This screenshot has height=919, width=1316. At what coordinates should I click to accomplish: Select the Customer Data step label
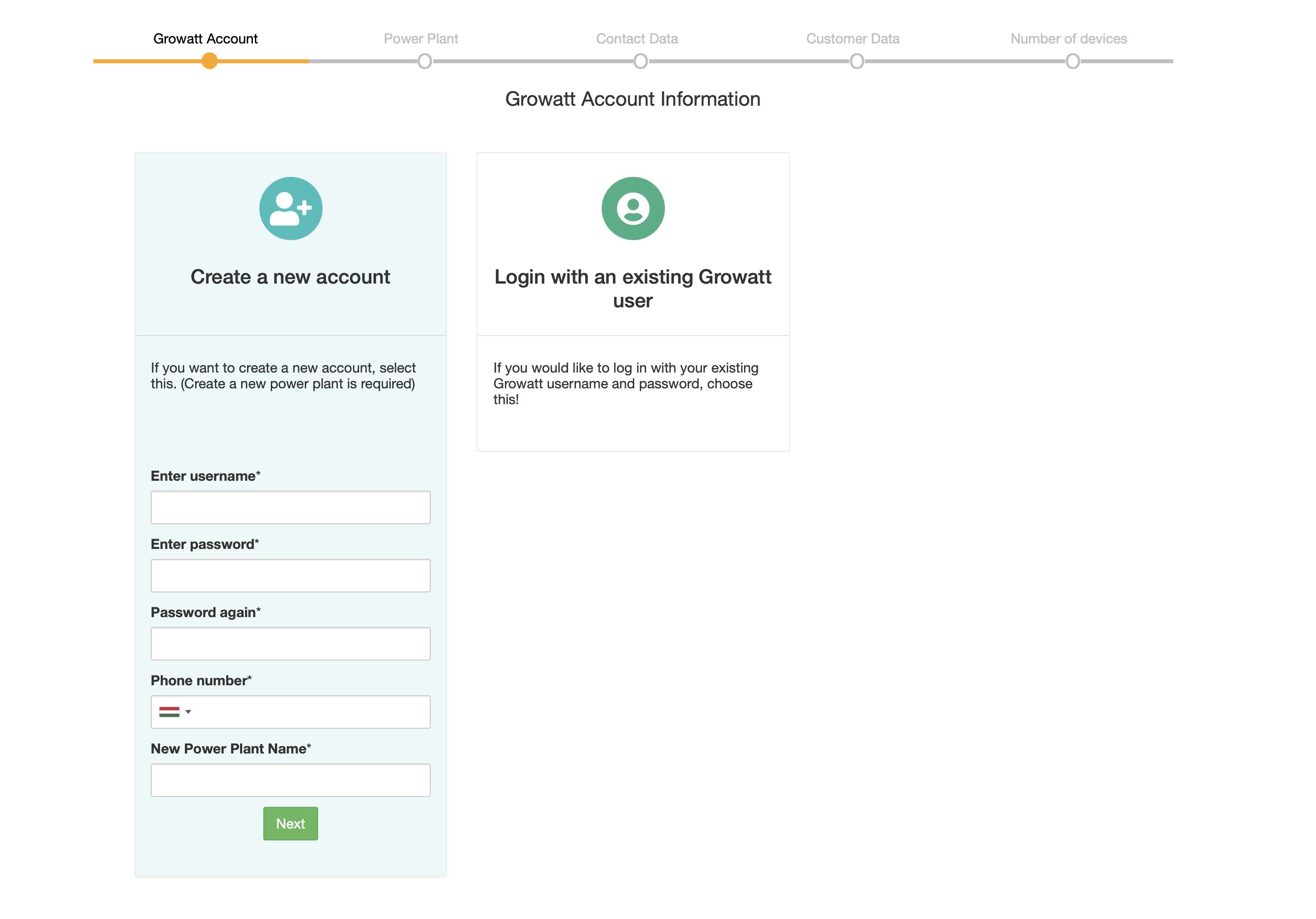coord(852,39)
